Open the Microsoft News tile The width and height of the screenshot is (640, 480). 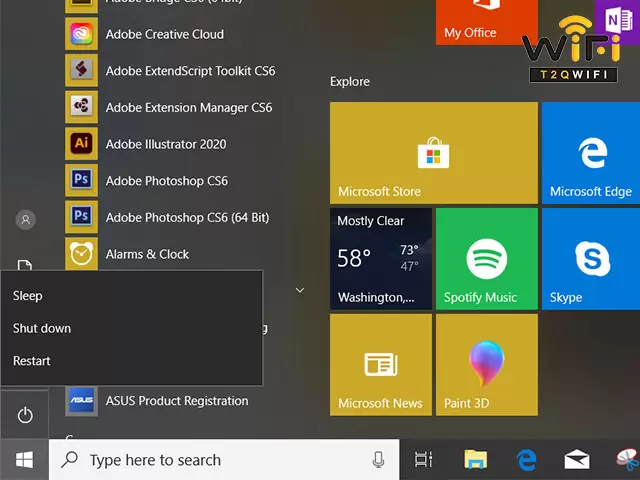(x=381, y=365)
